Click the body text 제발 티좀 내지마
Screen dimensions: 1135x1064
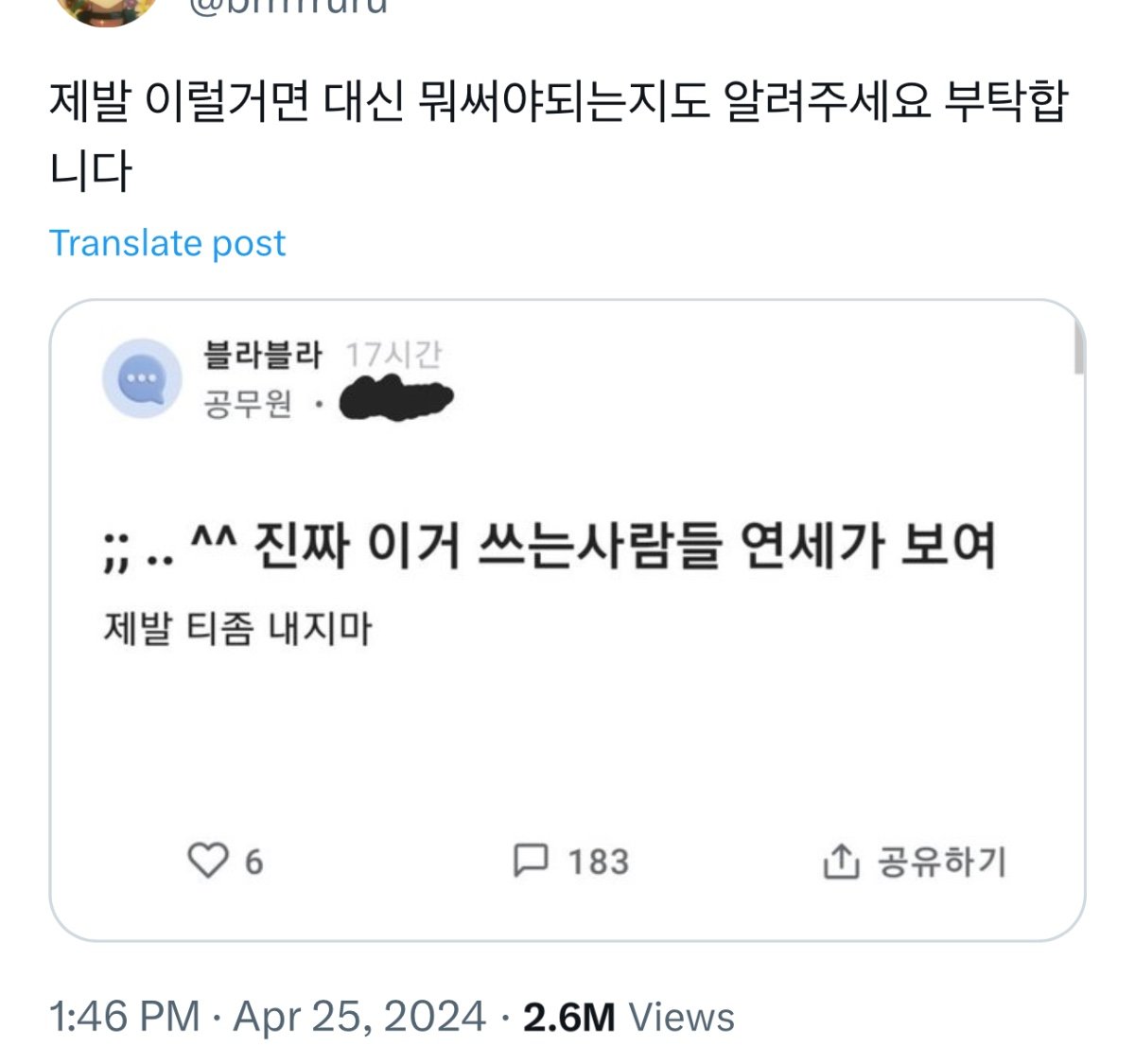click(x=237, y=628)
